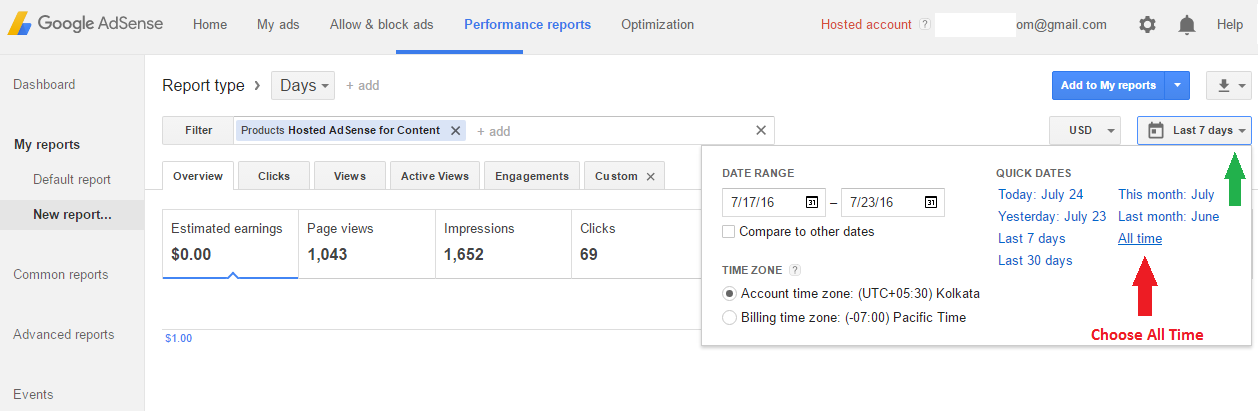Select the Impressions metric card
1258x411 pixels.
[x=503, y=243]
